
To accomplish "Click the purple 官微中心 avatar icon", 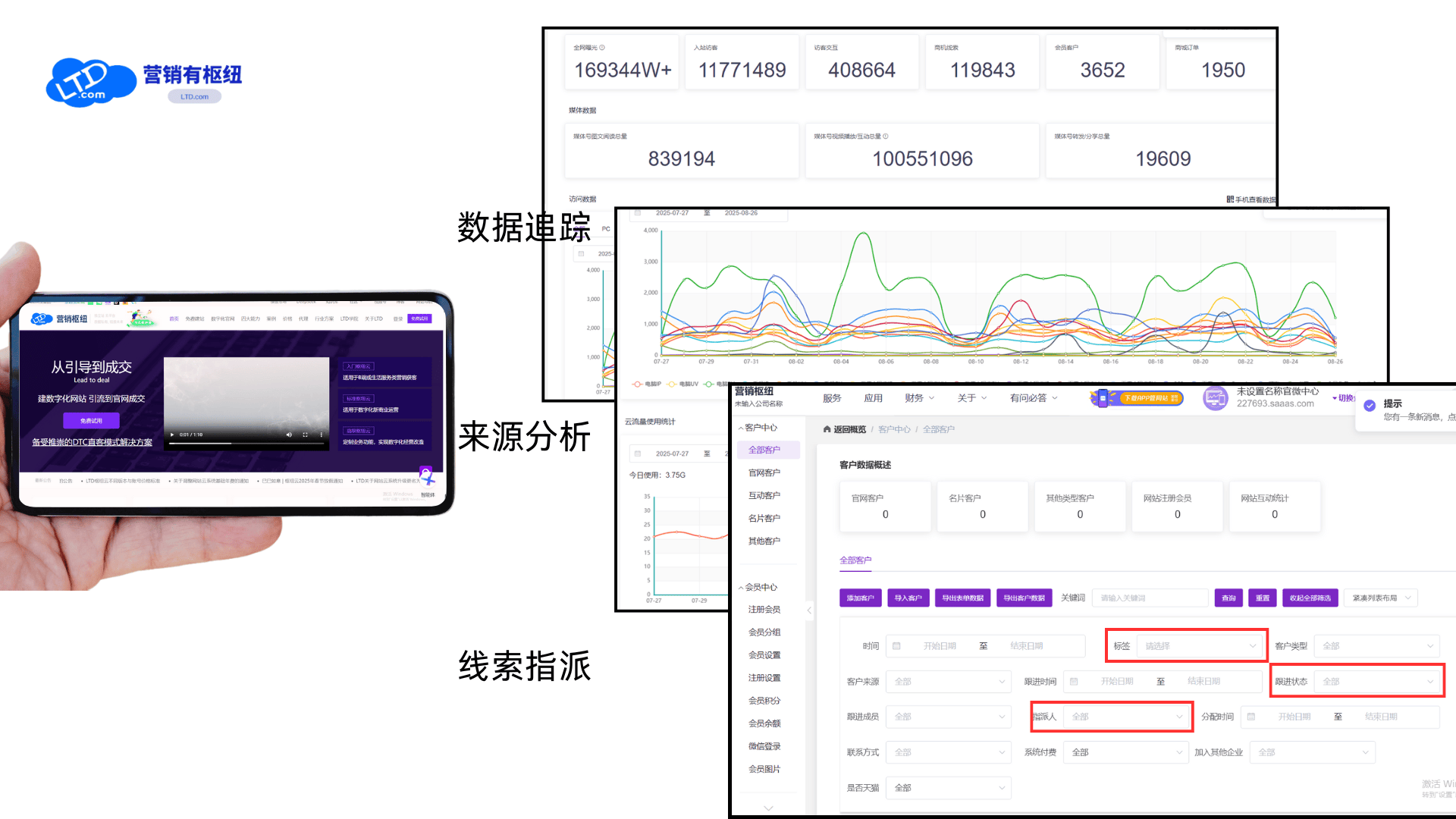I will 1215,397.
